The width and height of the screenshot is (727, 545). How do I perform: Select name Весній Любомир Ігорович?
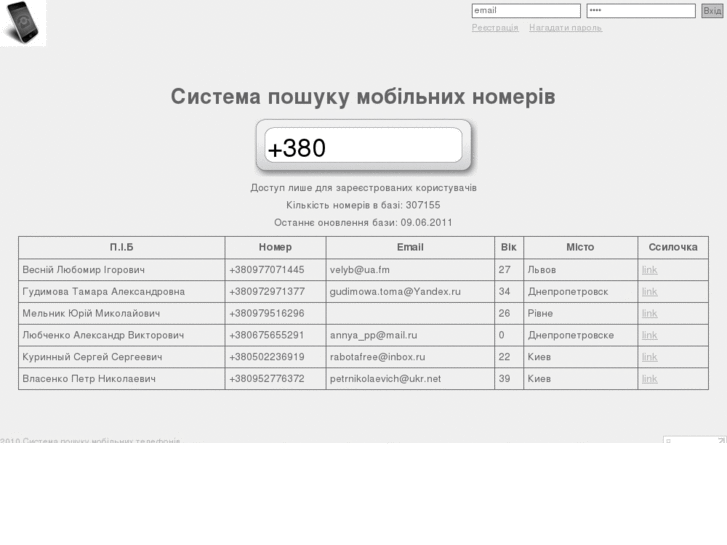[x=83, y=270]
